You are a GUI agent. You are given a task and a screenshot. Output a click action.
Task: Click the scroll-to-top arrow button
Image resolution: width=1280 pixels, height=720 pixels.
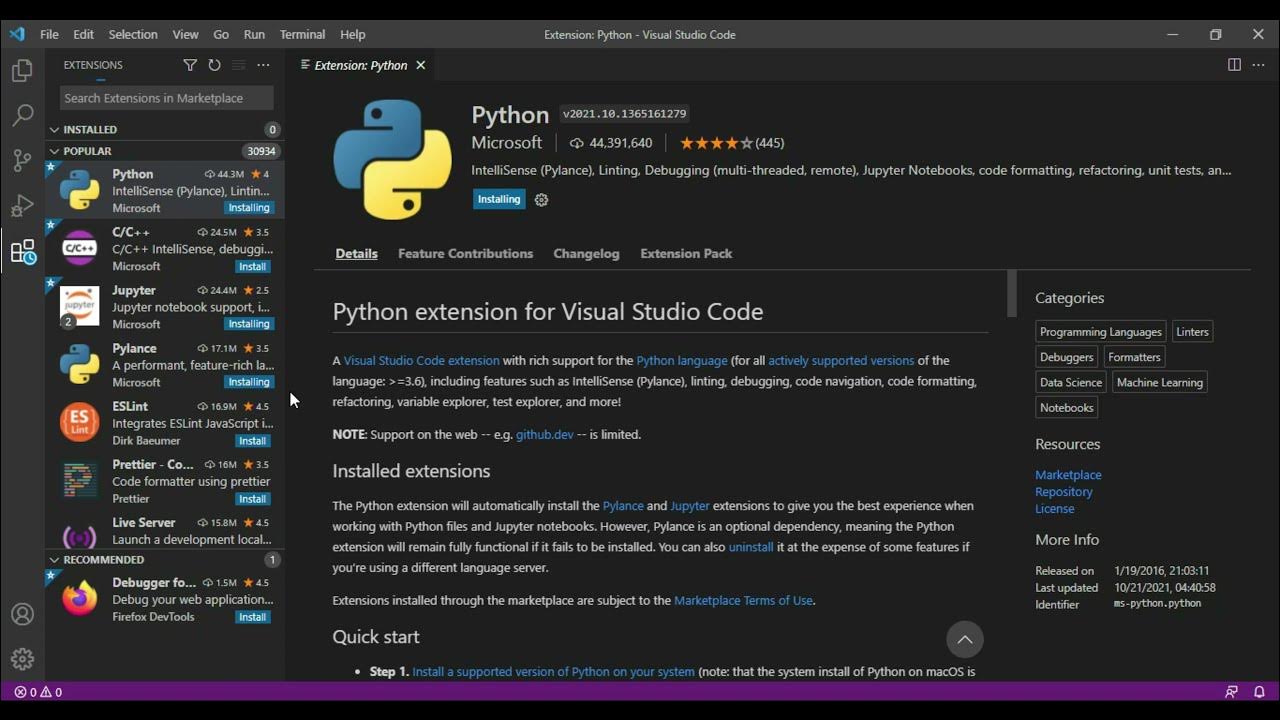pos(965,639)
